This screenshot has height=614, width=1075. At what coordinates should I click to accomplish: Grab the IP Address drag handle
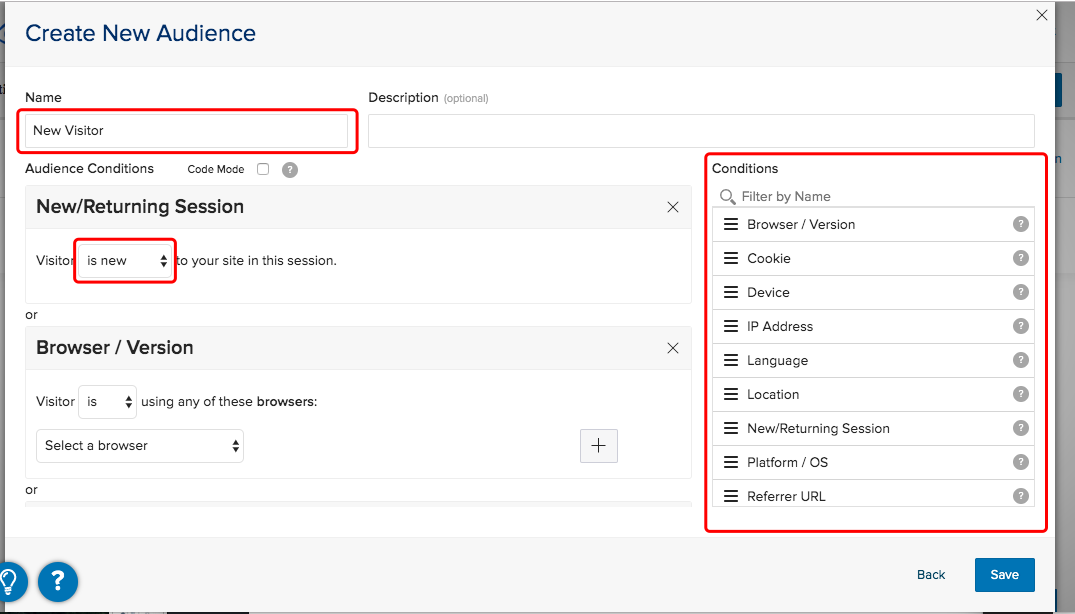731,326
